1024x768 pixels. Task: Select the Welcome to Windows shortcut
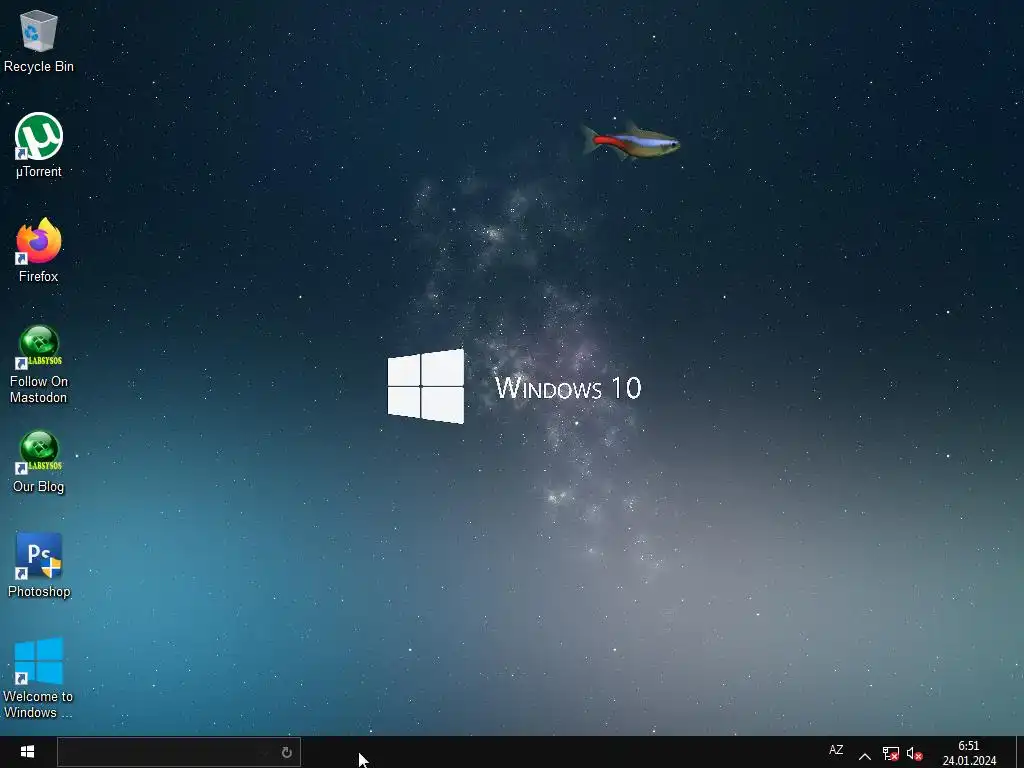(39, 679)
